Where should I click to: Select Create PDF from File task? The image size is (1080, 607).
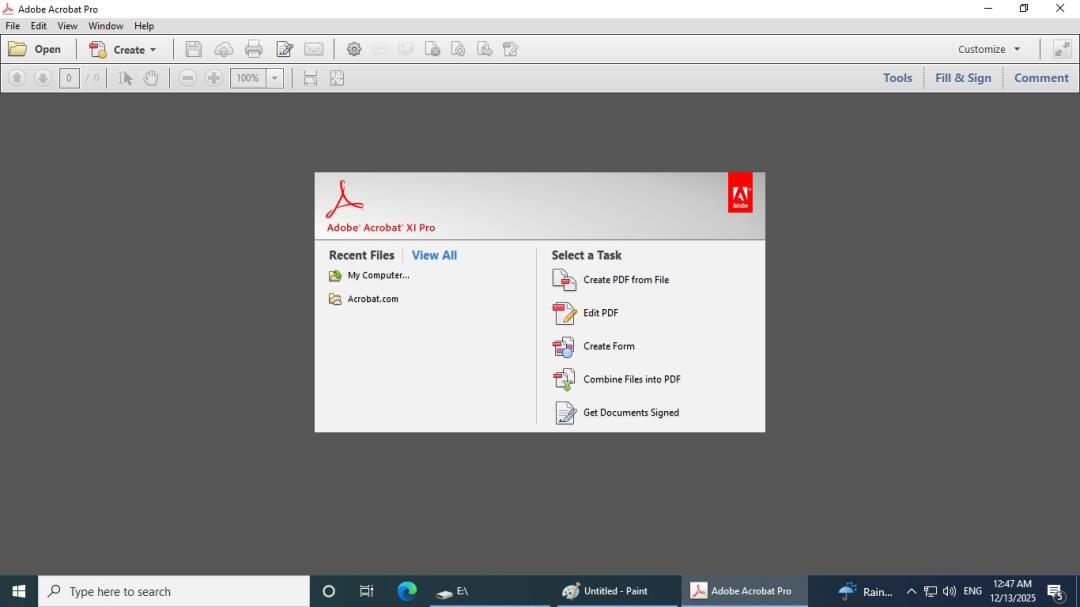click(x=610, y=280)
